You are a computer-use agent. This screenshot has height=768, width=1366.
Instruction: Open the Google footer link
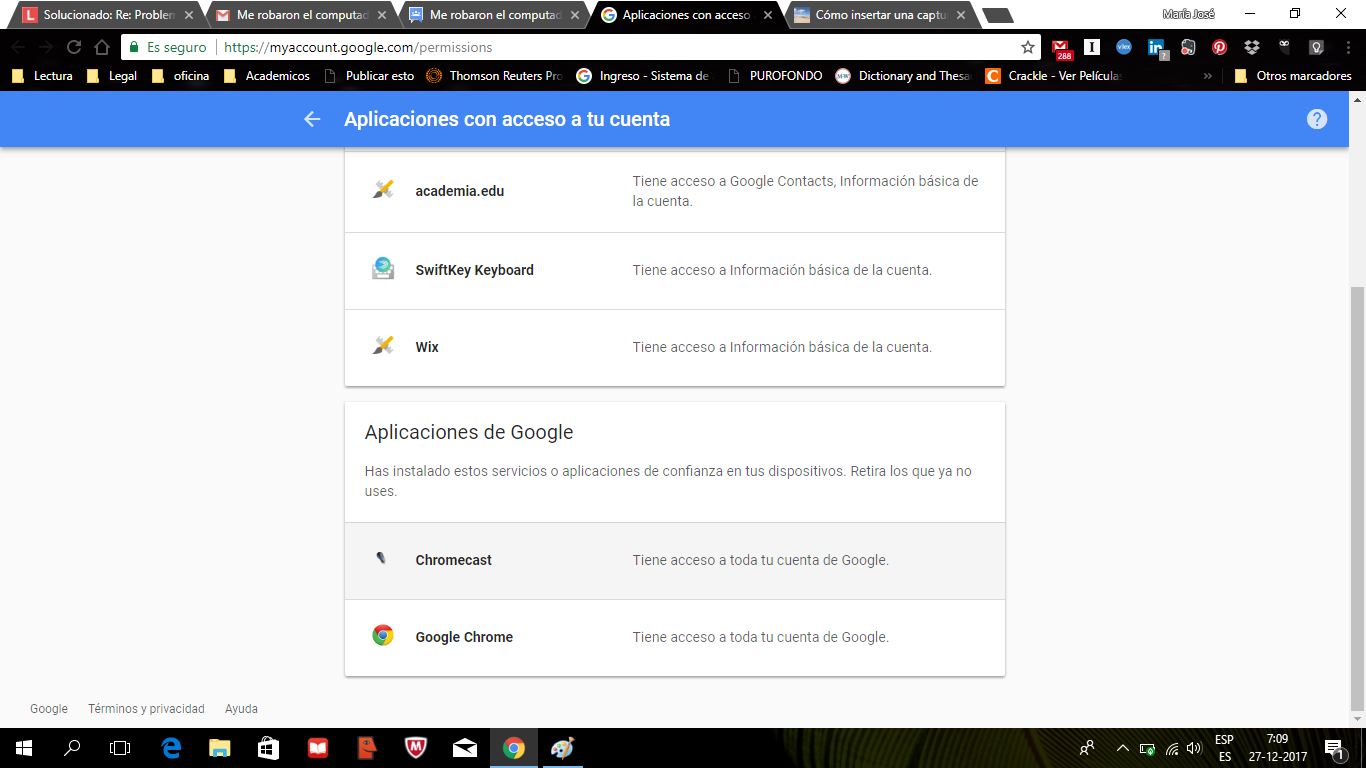[x=49, y=709]
